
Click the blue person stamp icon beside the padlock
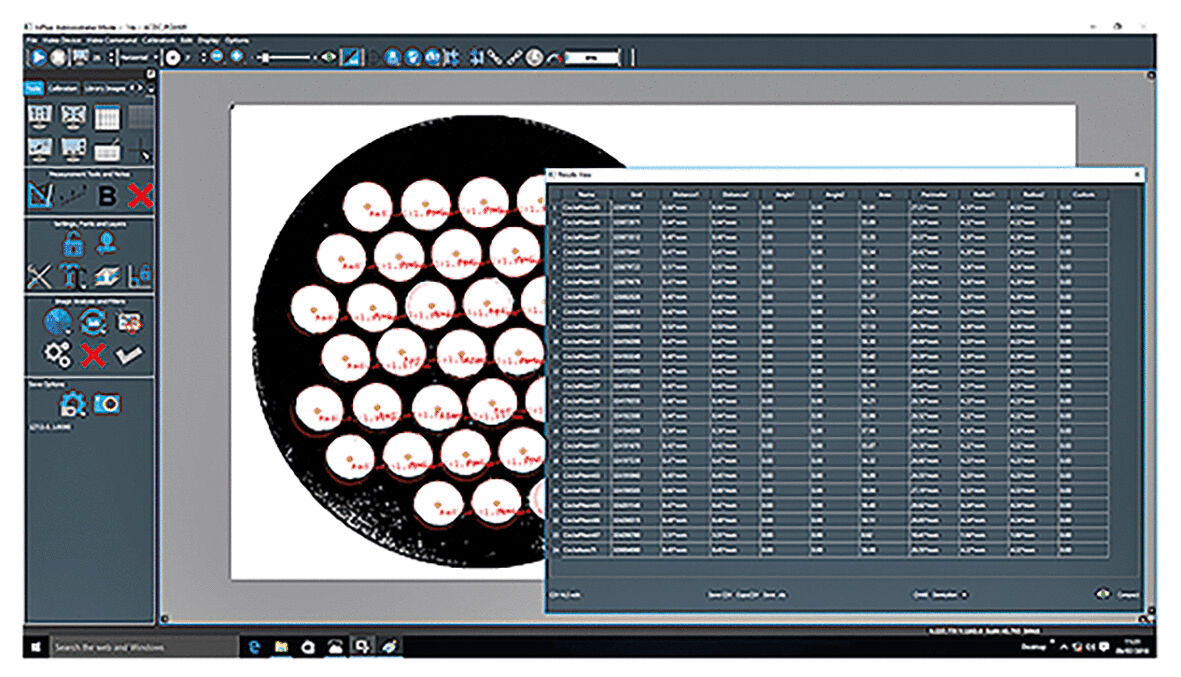click(106, 244)
